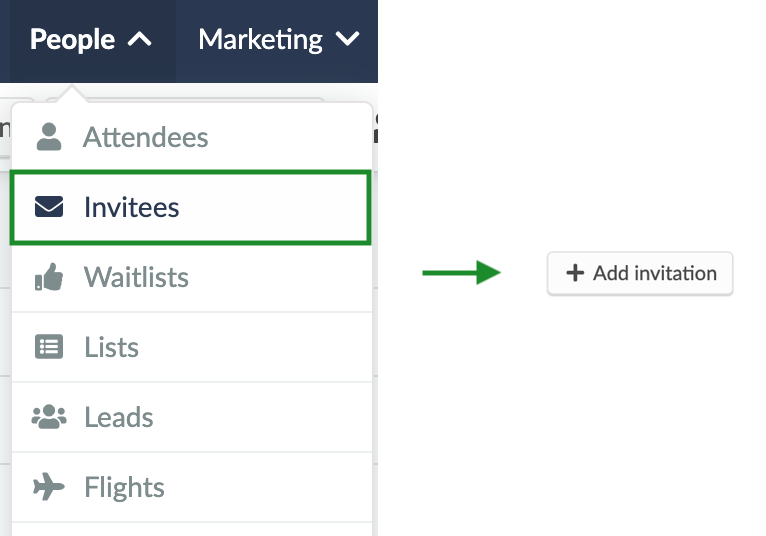Select the Lists menu item

(192, 347)
